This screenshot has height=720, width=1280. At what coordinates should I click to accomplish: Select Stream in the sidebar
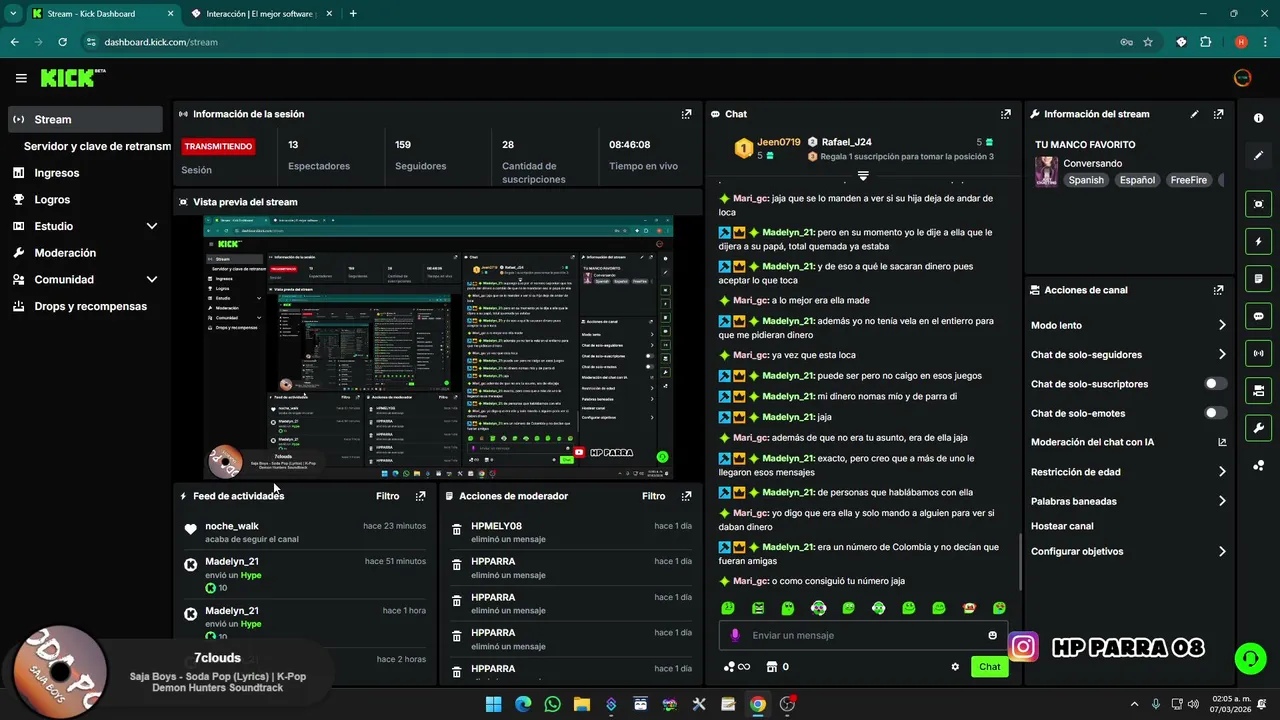pos(85,119)
